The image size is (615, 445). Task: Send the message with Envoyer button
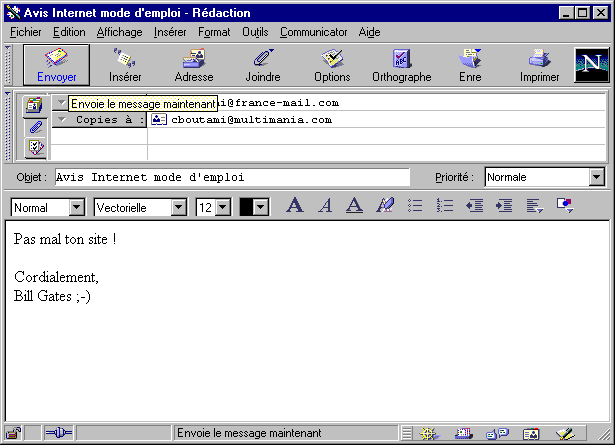point(56,65)
